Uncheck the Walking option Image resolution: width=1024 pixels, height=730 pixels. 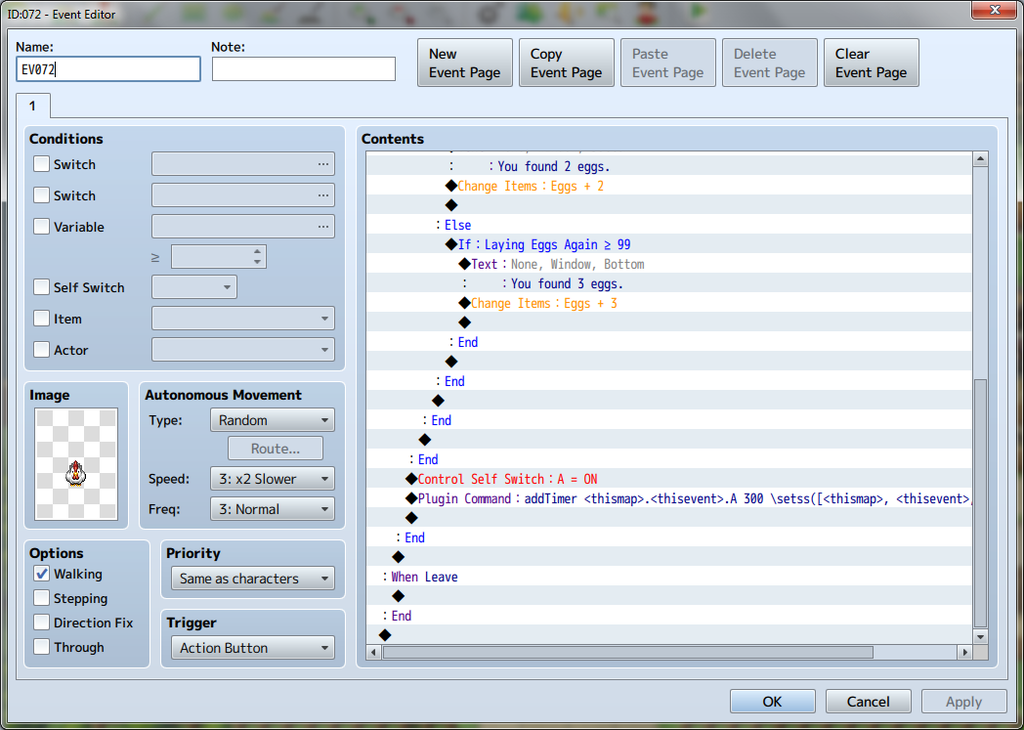coord(42,574)
